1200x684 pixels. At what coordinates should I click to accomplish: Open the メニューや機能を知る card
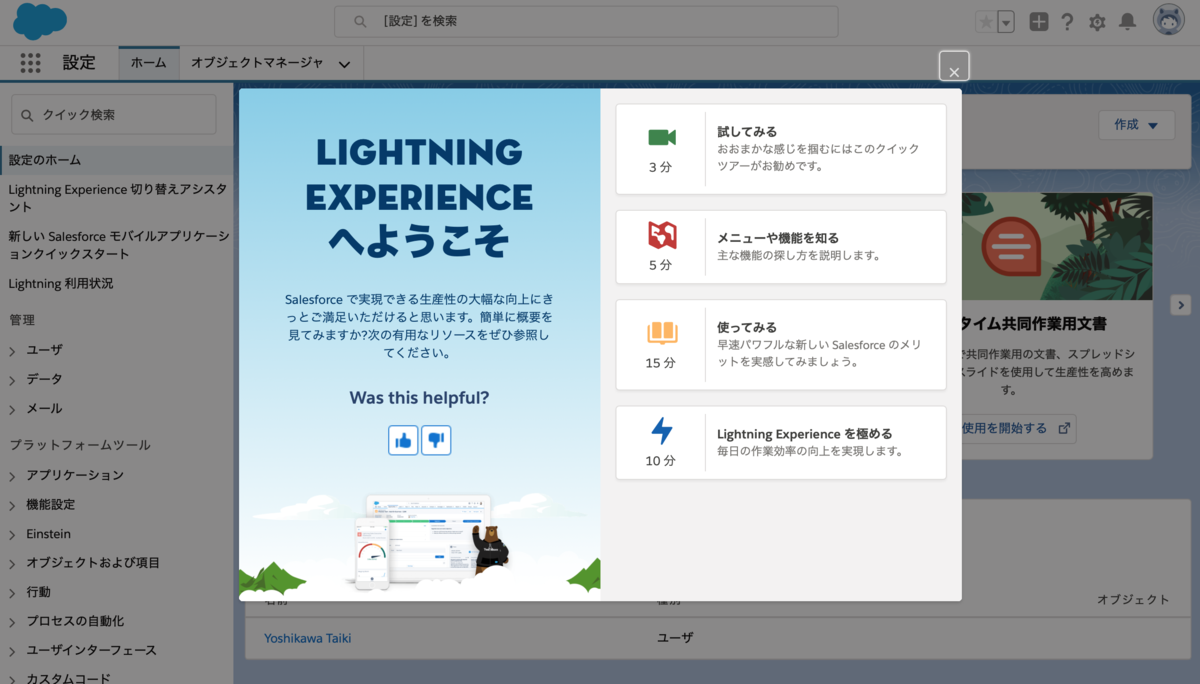click(x=781, y=246)
